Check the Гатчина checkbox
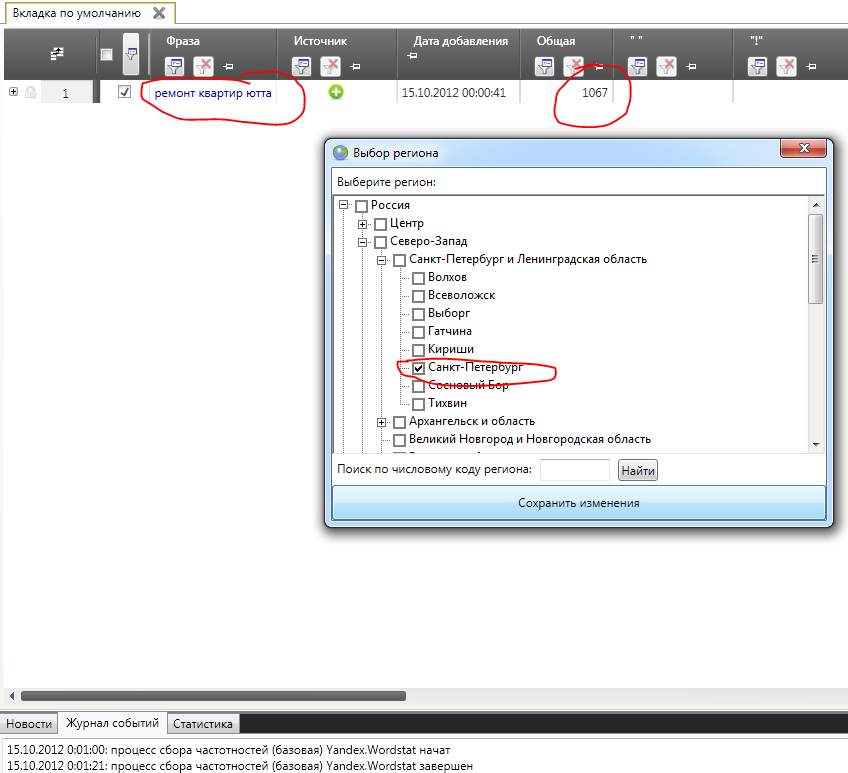The height and width of the screenshot is (773, 848). tap(419, 332)
